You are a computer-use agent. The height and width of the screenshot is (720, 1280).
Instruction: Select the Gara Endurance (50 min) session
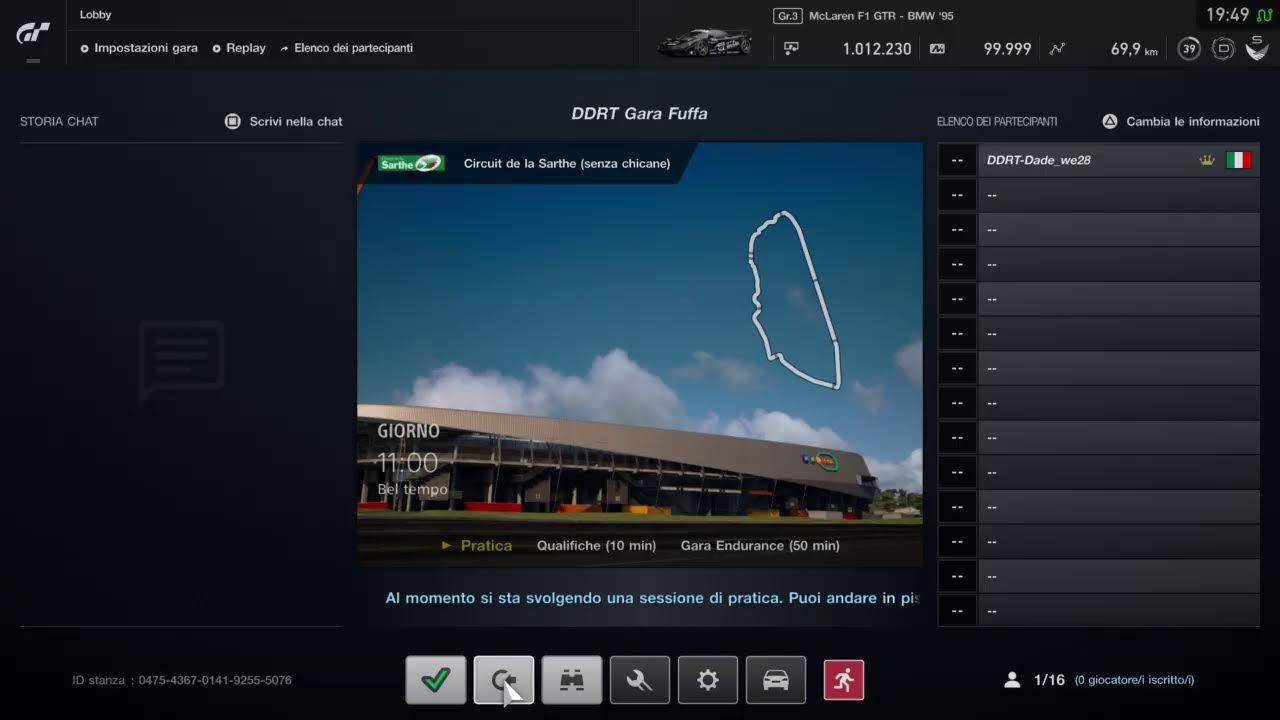[x=760, y=545]
